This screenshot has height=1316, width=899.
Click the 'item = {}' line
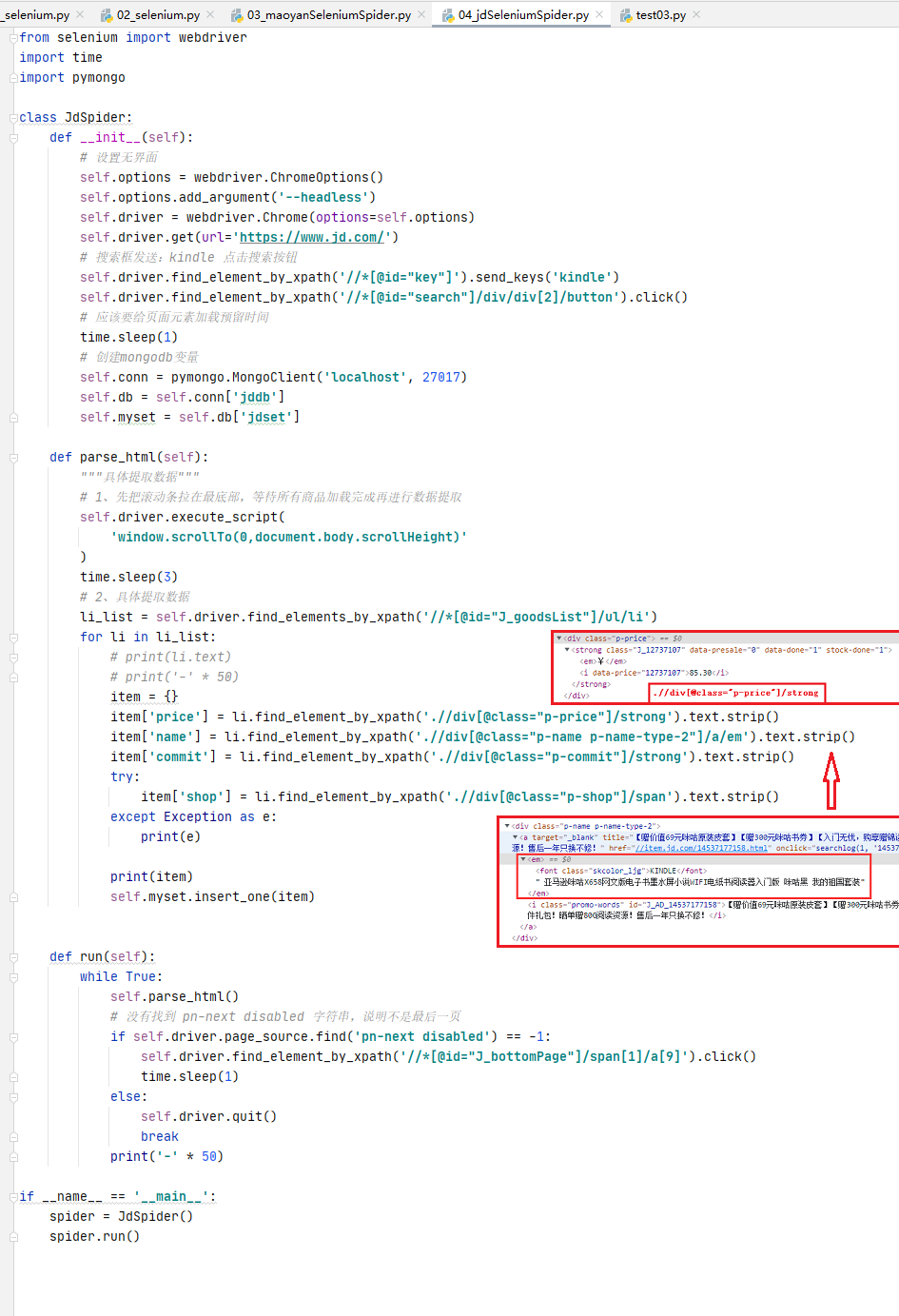coord(144,697)
